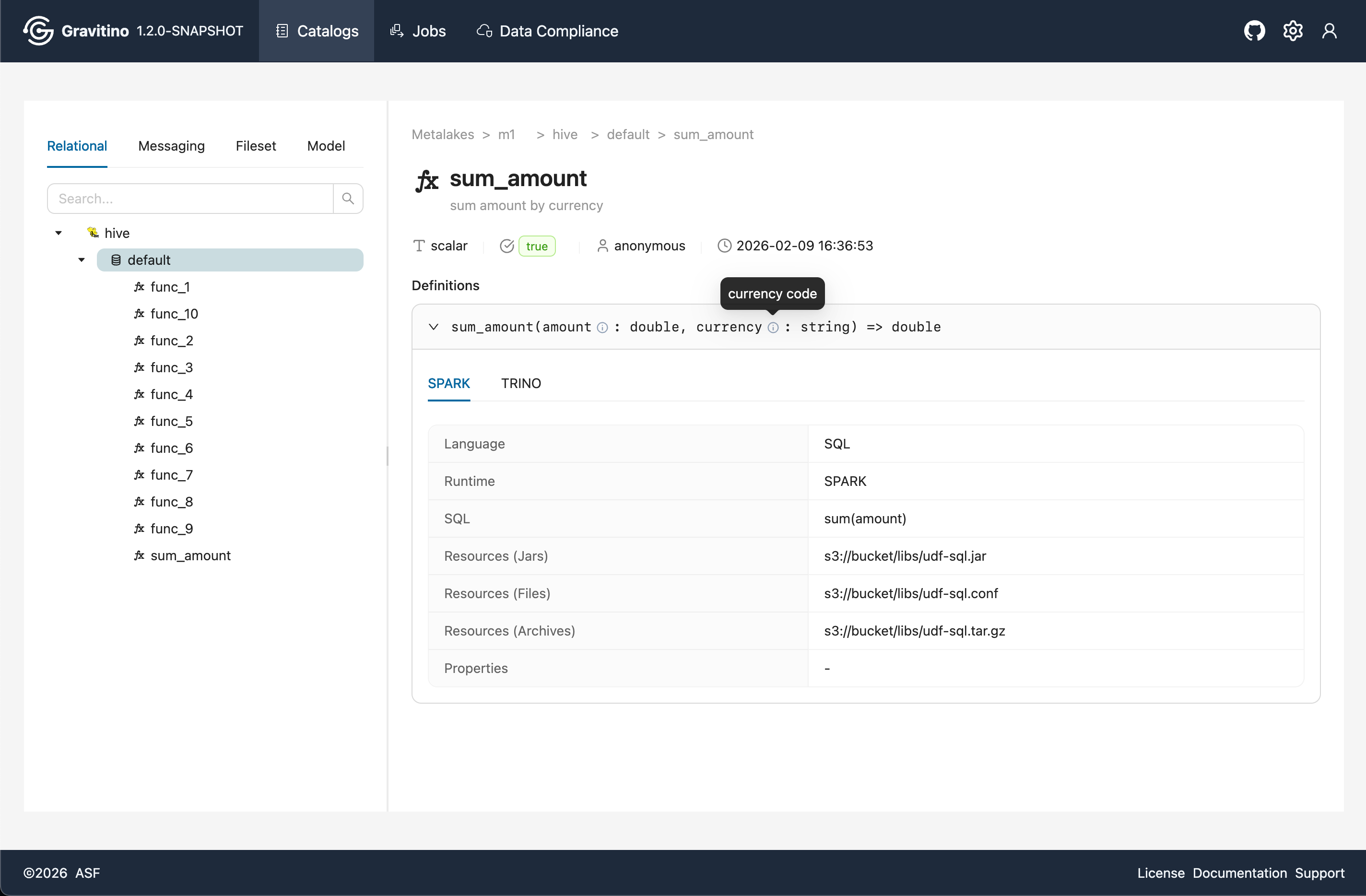Image resolution: width=1366 pixels, height=896 pixels.
Task: Click the hive catalog icon
Action: (x=93, y=233)
